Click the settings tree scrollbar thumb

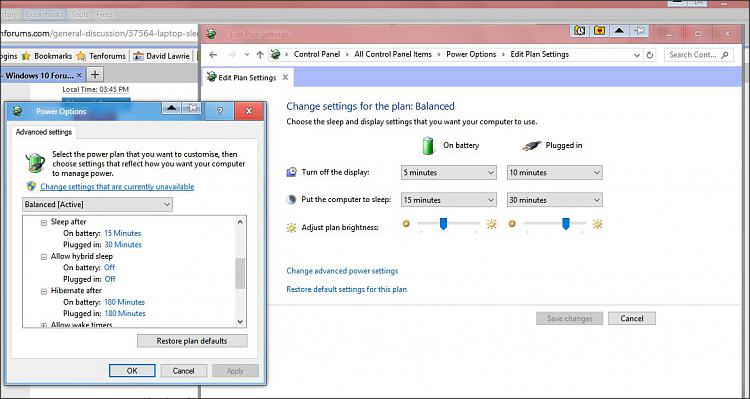pos(240,274)
